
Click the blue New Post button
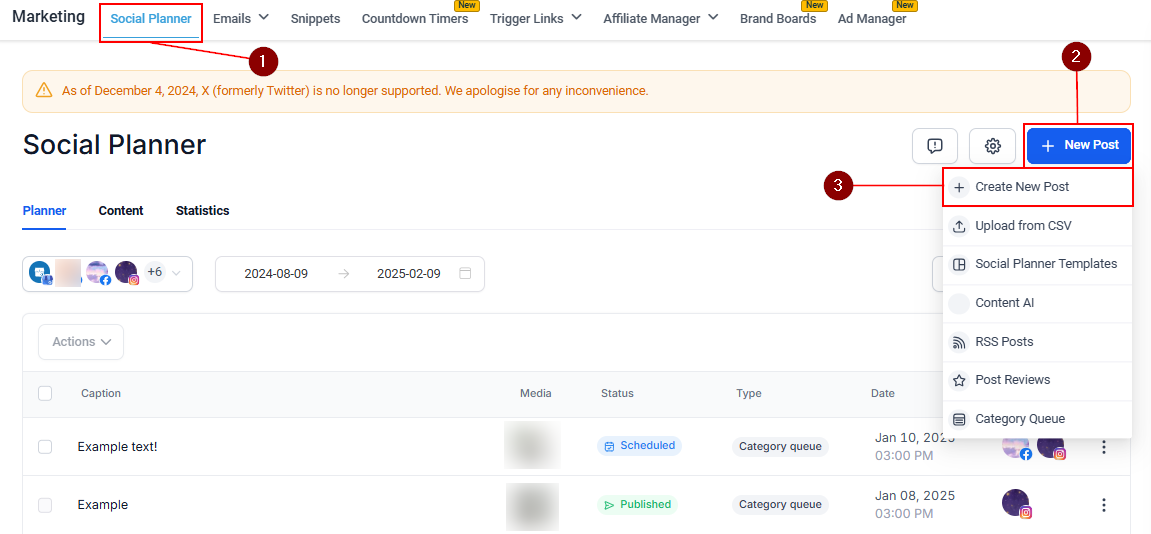click(x=1080, y=145)
